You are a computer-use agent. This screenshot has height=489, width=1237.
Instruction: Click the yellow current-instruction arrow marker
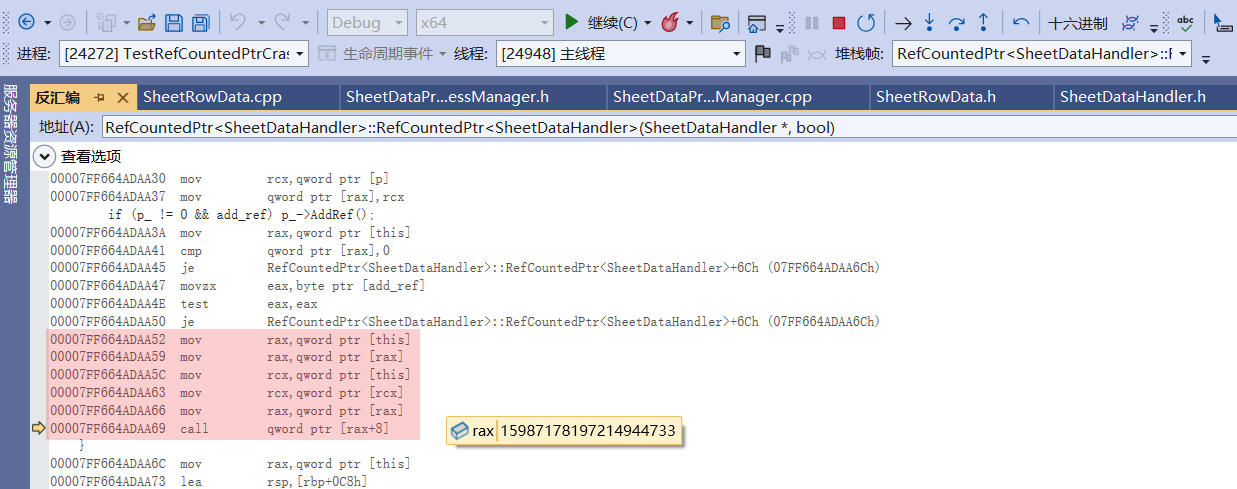click(x=39, y=429)
